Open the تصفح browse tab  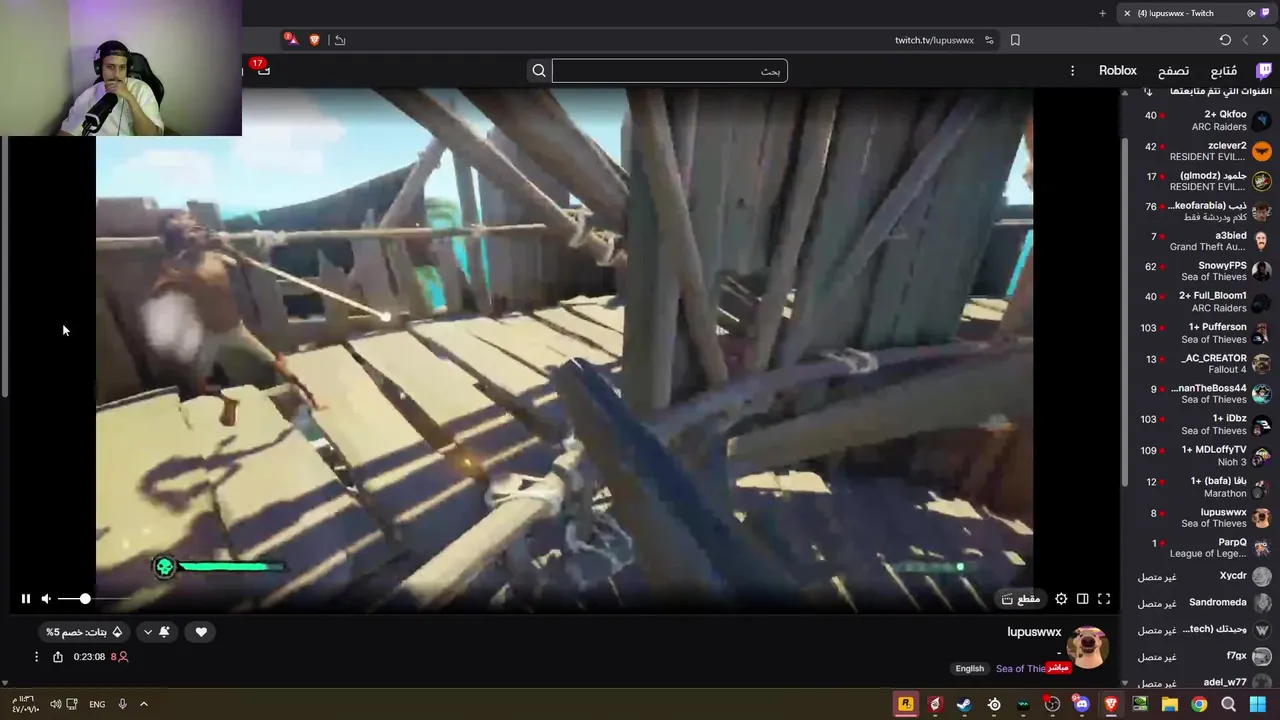tap(1173, 71)
